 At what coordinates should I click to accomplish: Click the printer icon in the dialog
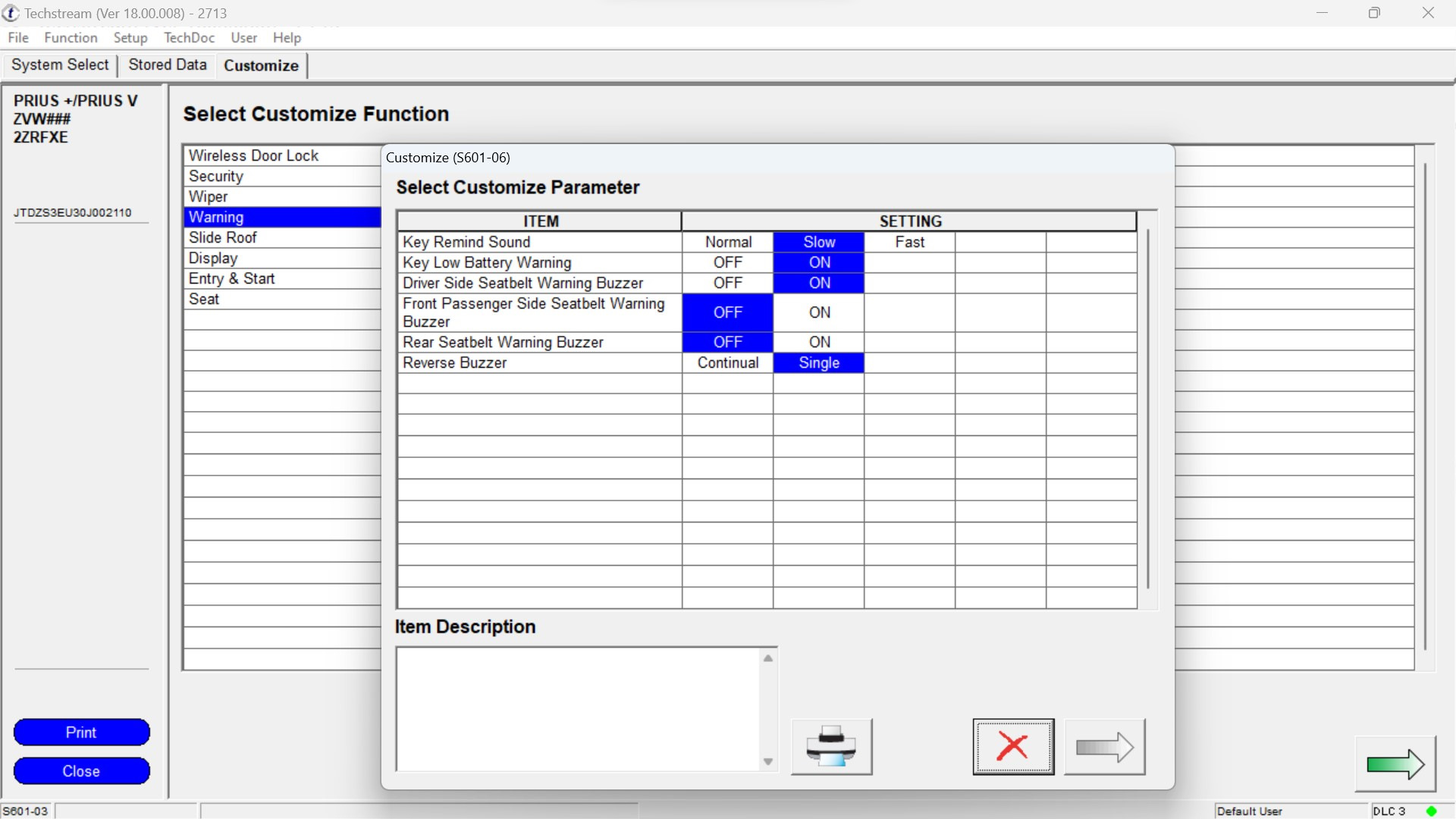831,747
